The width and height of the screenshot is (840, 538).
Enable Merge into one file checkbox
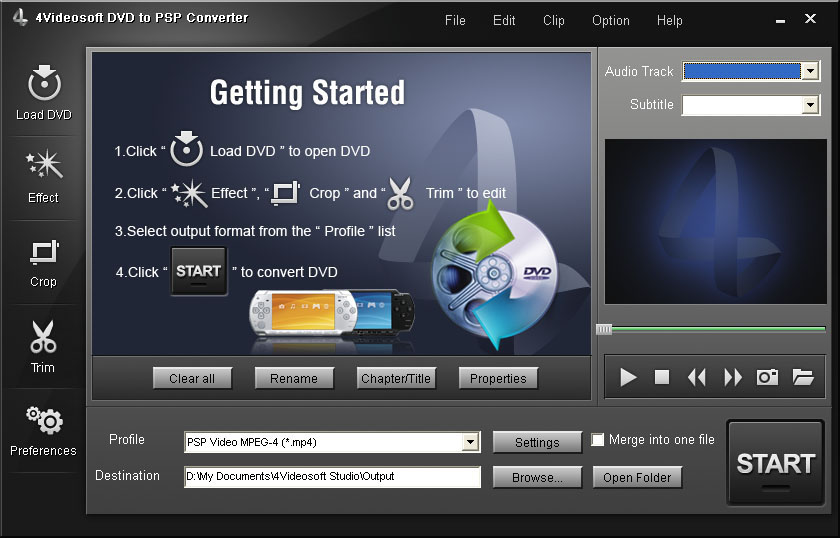(597, 439)
